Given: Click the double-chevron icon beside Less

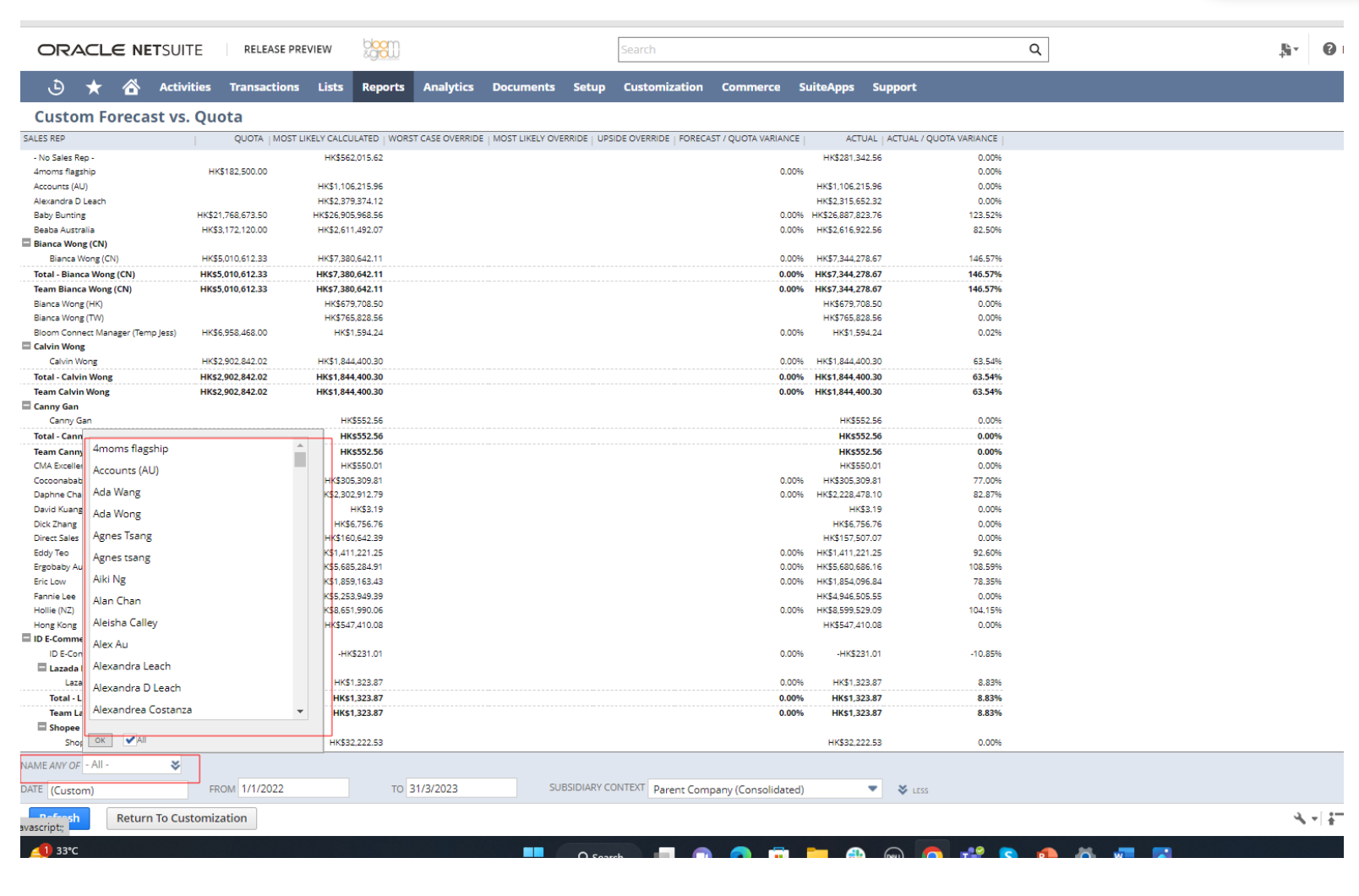Looking at the screenshot, I should coord(903,789).
